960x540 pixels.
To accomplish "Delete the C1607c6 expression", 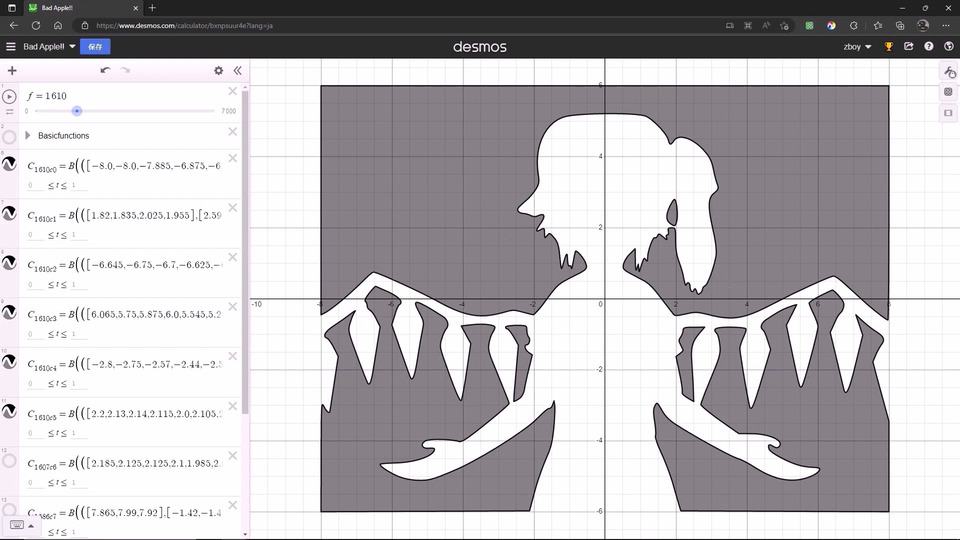I will (x=233, y=456).
